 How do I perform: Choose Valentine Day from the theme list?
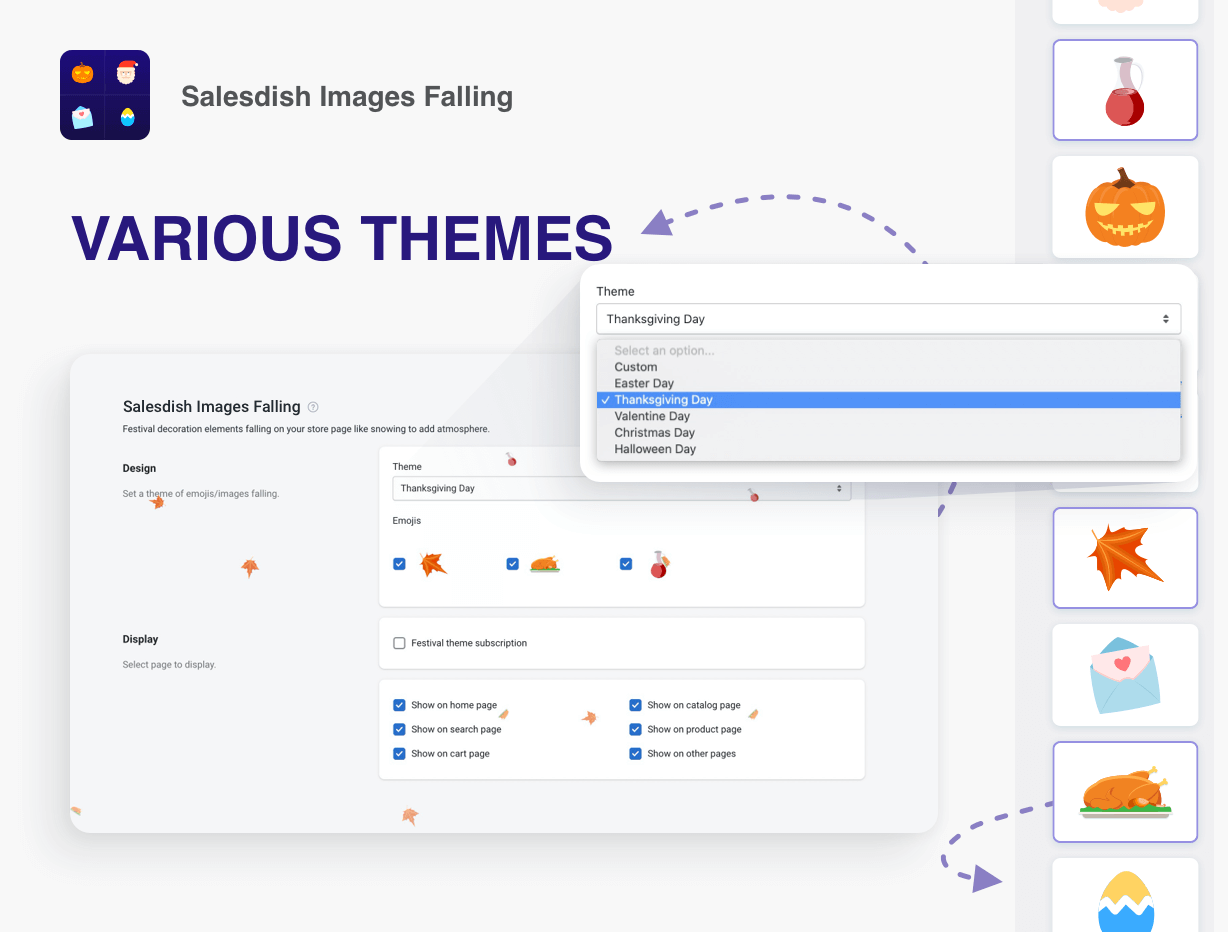[888, 416]
